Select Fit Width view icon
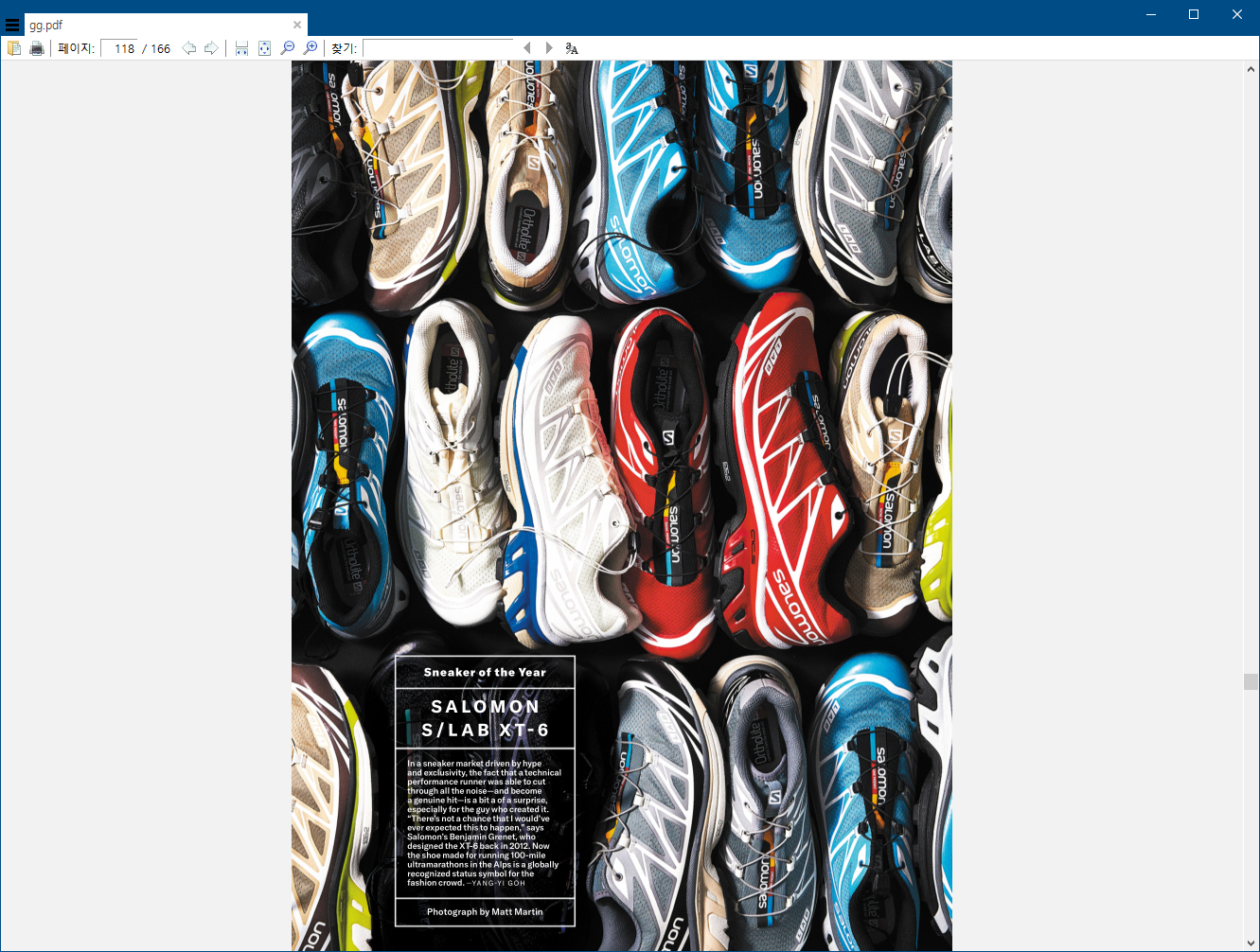Image resolution: width=1260 pixels, height=952 pixels. point(241,48)
